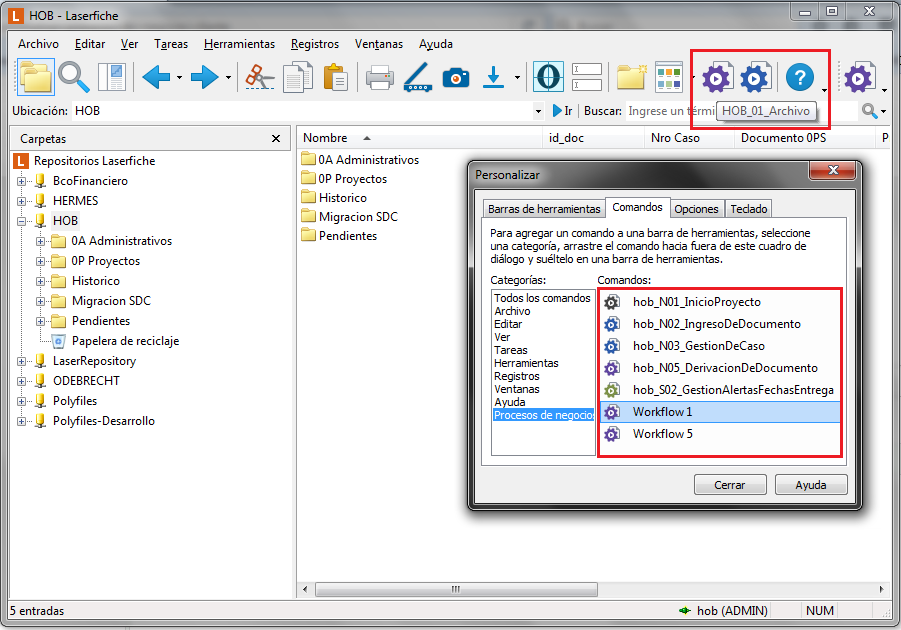Select Todos los comandos category

[x=542, y=298]
